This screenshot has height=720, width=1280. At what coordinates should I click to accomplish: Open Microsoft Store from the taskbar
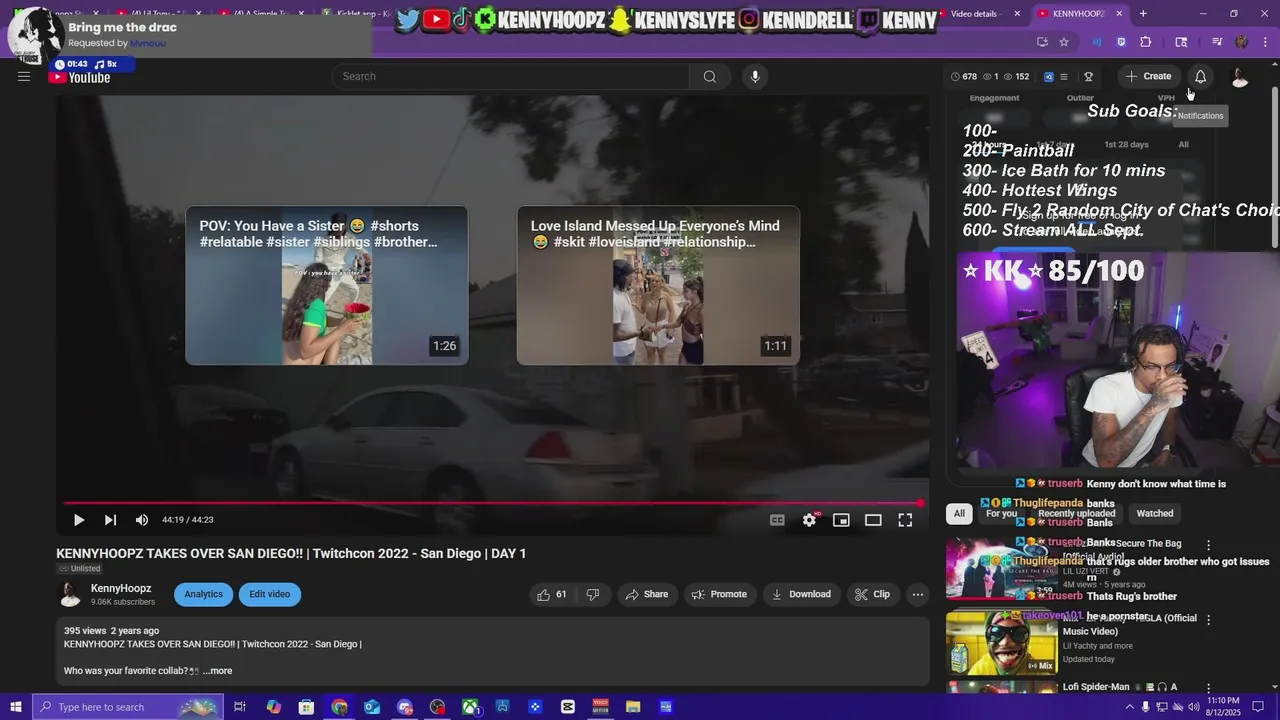click(x=306, y=707)
